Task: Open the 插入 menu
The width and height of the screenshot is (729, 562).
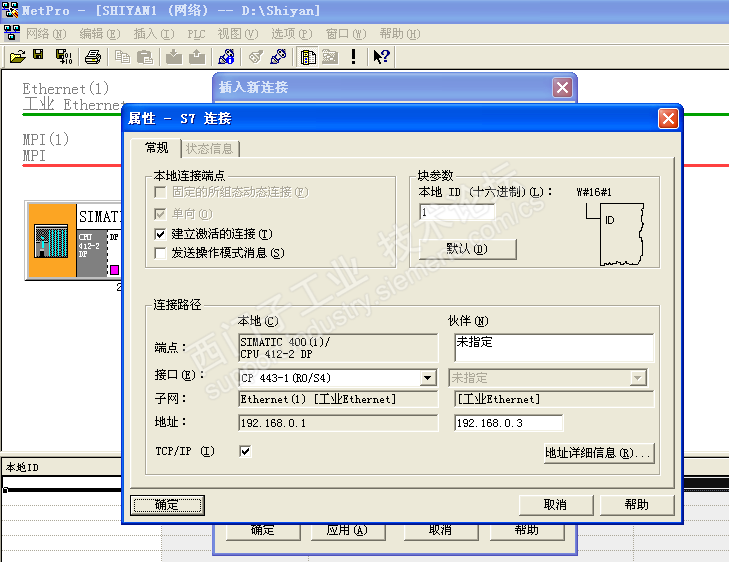Action: (x=154, y=34)
